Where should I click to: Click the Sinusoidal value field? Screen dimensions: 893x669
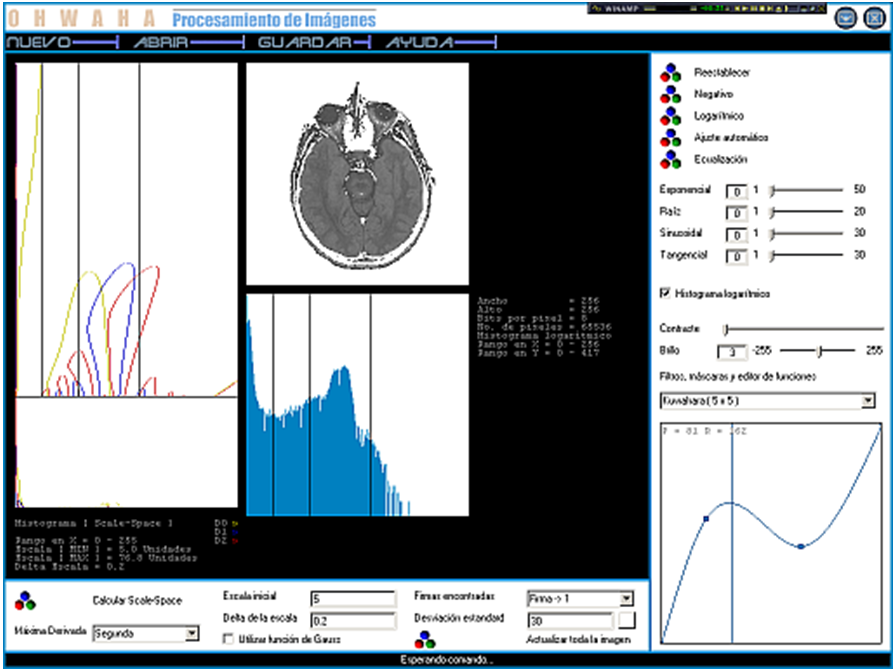(x=736, y=235)
